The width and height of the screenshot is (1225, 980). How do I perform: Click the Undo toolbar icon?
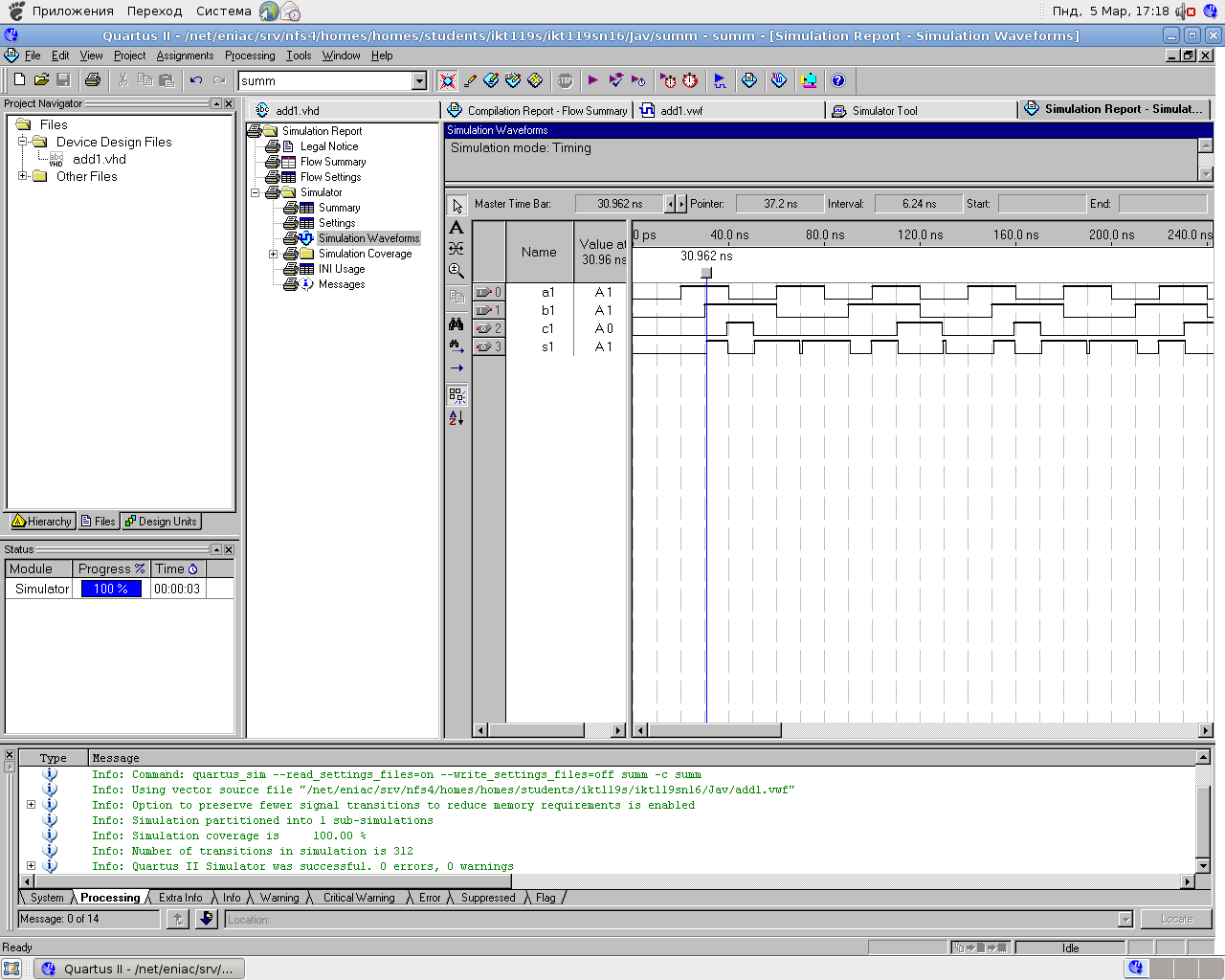(196, 80)
